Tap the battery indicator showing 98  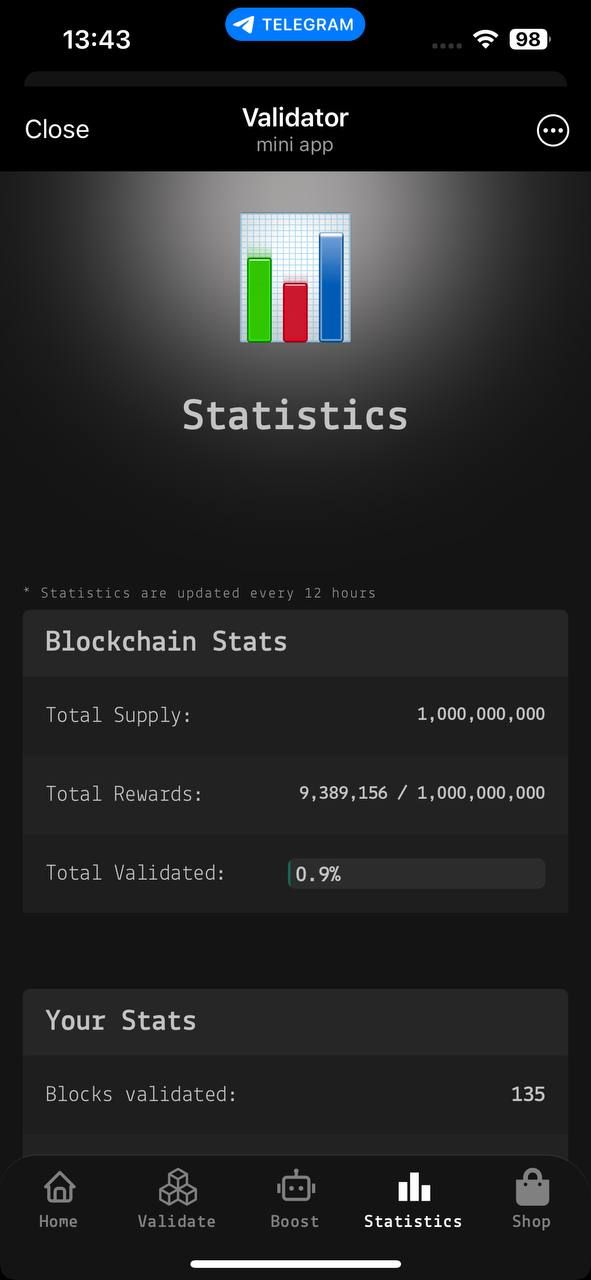(x=530, y=40)
